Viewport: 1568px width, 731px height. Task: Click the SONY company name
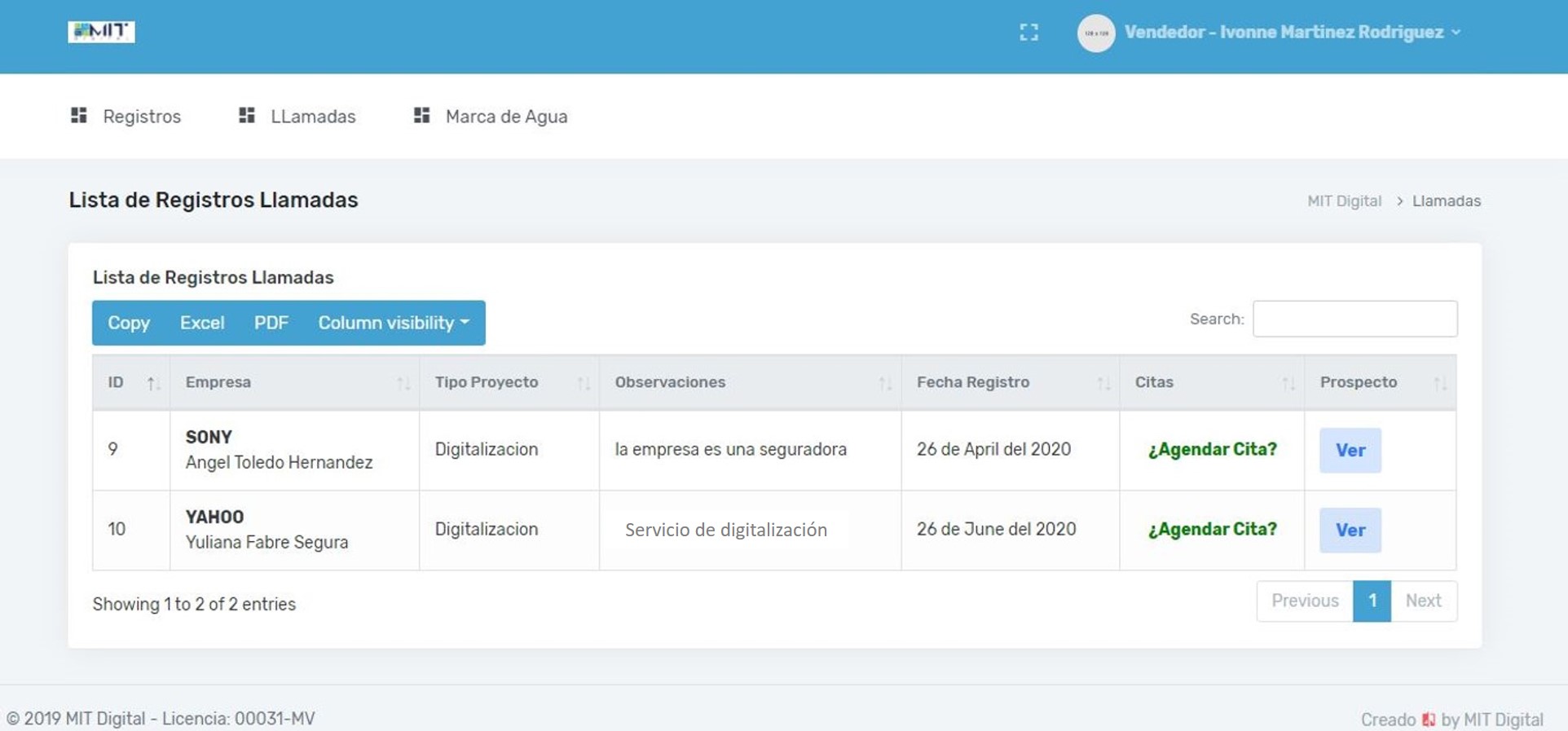click(x=209, y=437)
